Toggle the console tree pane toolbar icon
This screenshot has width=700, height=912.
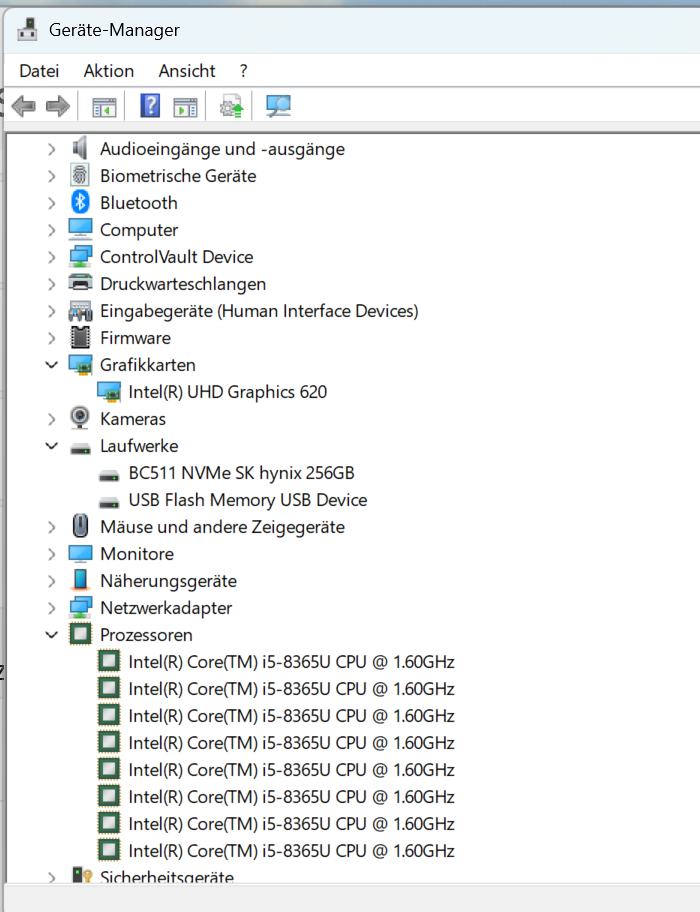[x=104, y=107]
